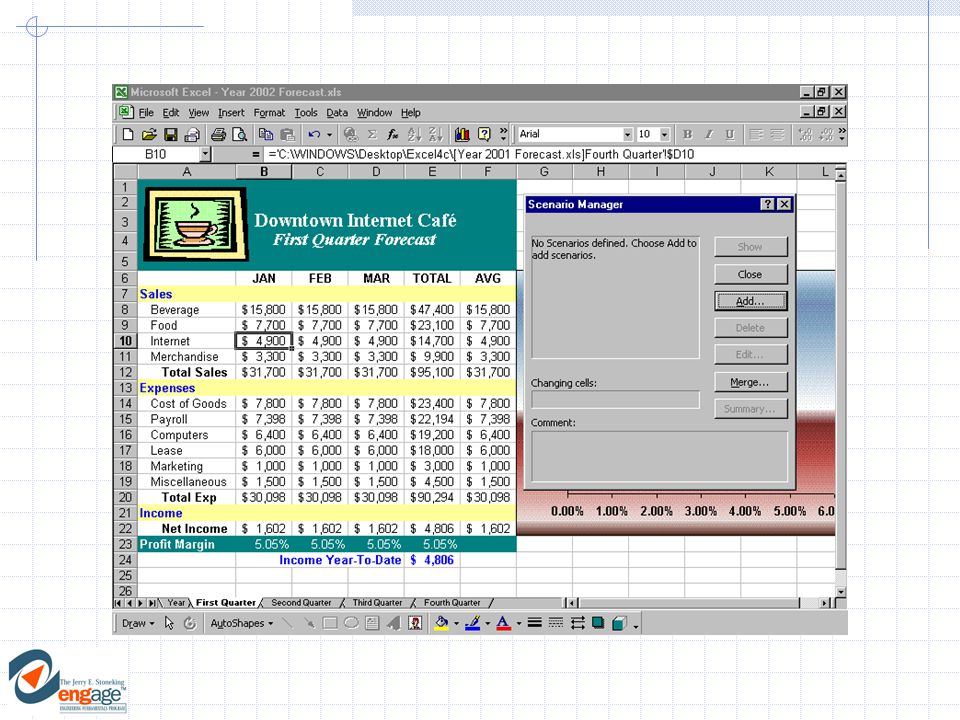Screen dimensions: 960x720
Task: Click the Scenario Manager help question mark
Action: pyautogui.click(x=768, y=204)
